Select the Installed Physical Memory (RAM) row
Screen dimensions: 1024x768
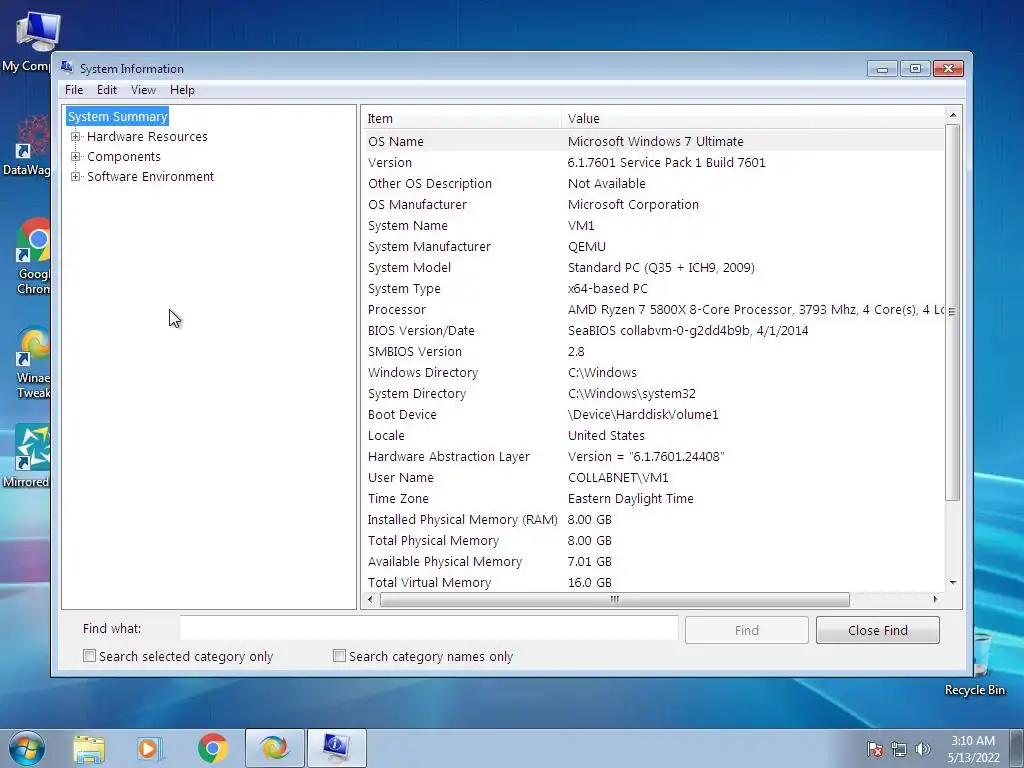click(653, 519)
